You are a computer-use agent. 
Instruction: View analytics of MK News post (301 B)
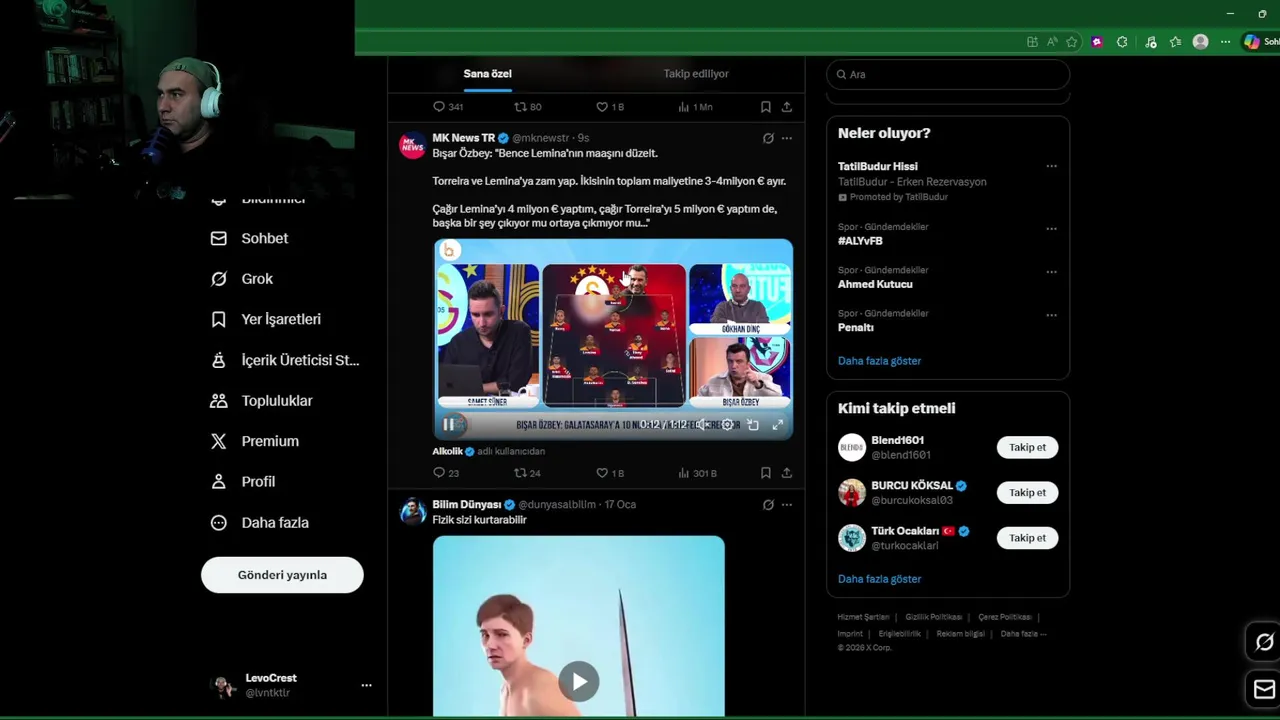point(697,473)
